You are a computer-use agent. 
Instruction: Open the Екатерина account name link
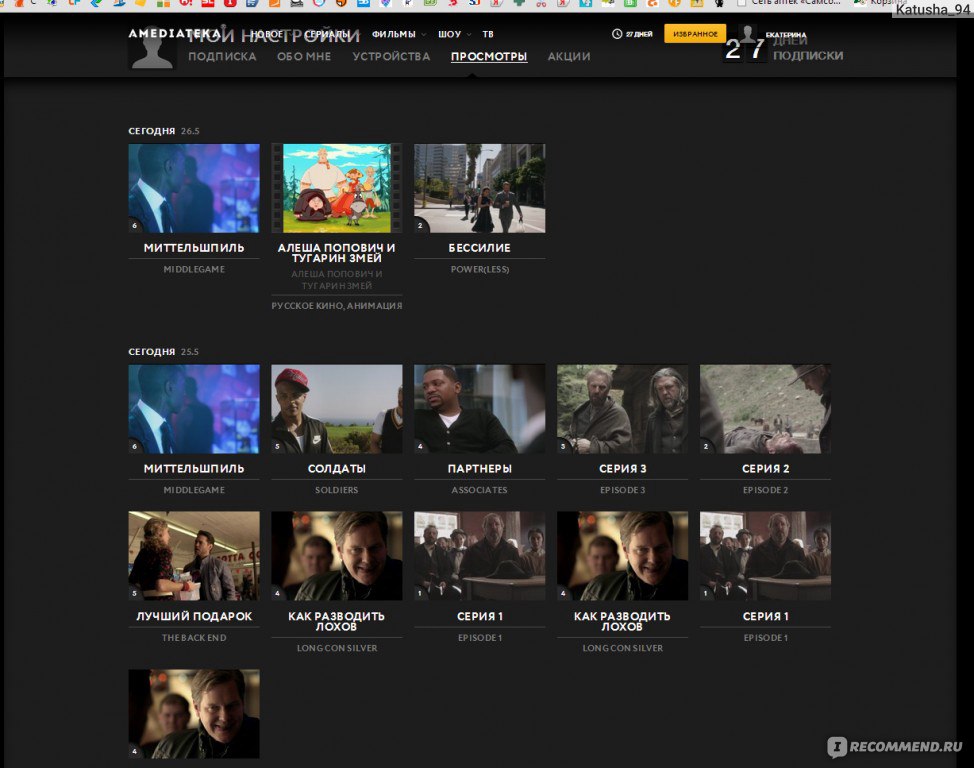coord(786,35)
